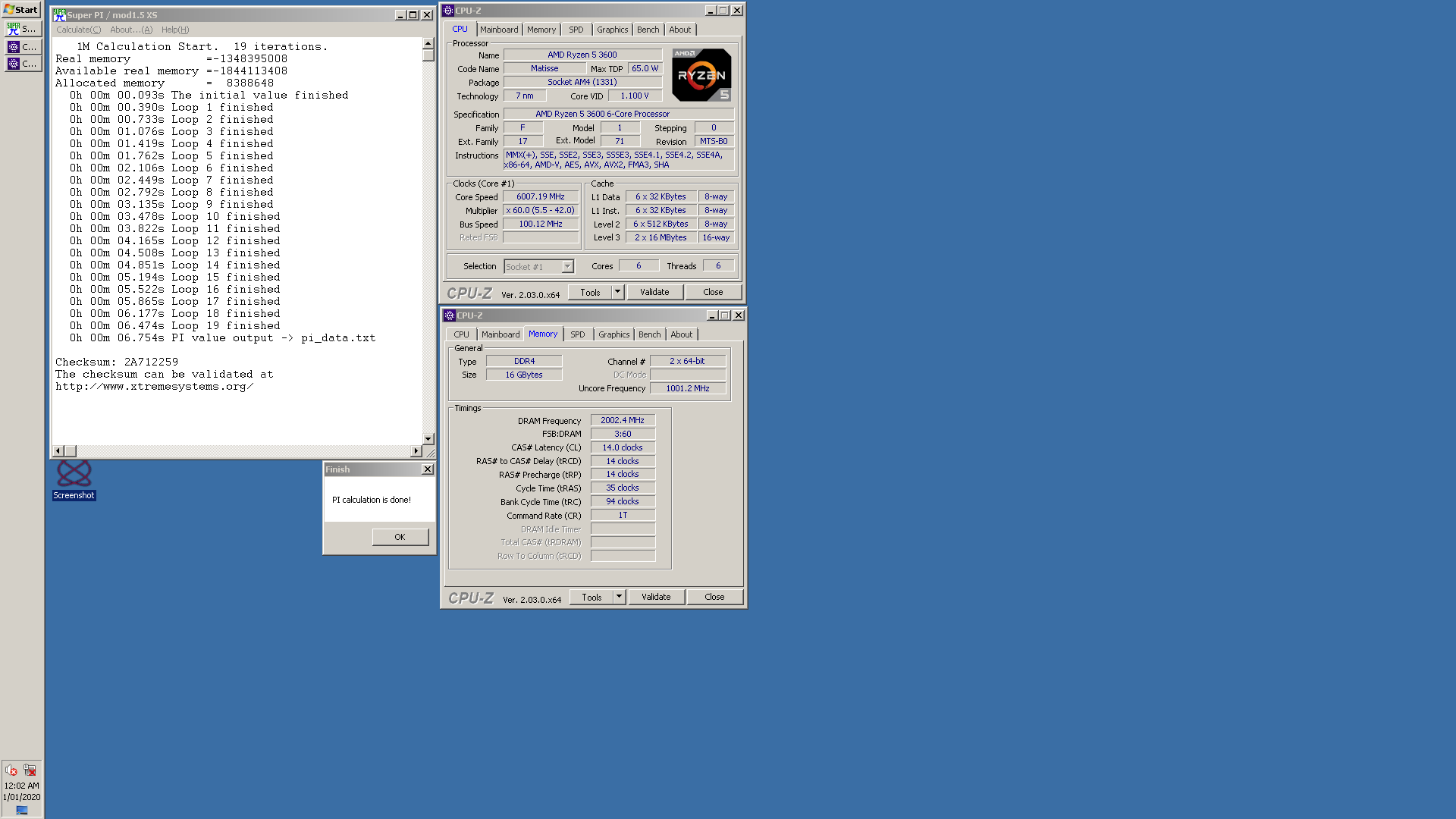Click Validate in upper CPU-Z window
1456x819 pixels.
(x=655, y=292)
